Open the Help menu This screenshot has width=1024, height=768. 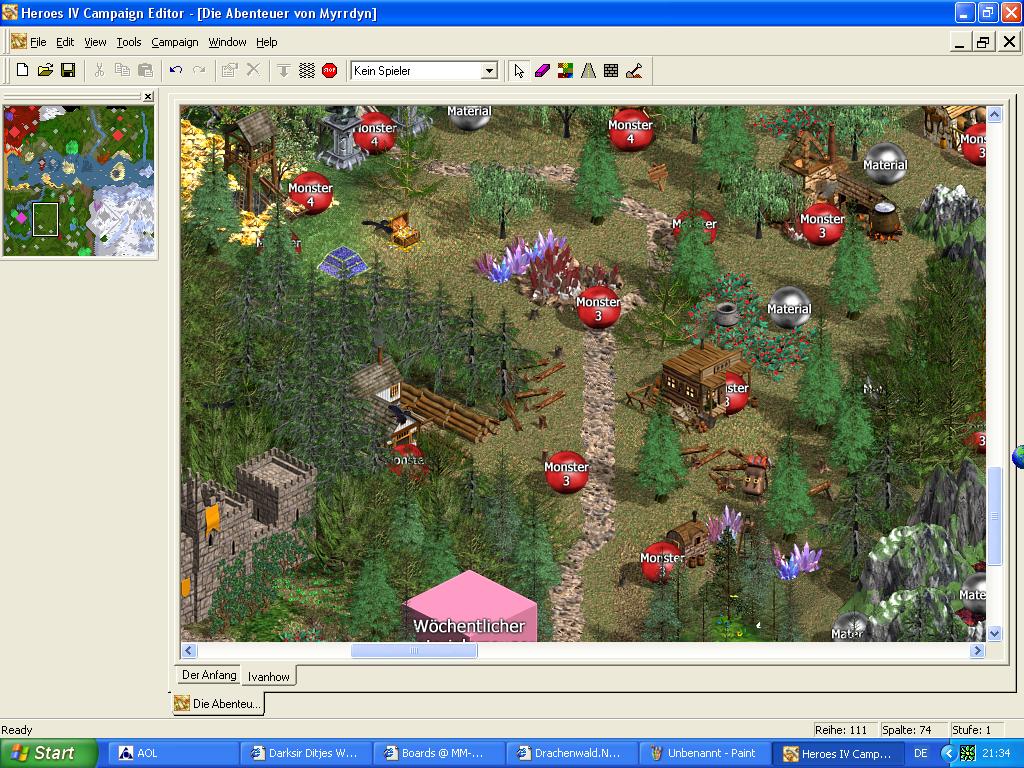(x=266, y=42)
